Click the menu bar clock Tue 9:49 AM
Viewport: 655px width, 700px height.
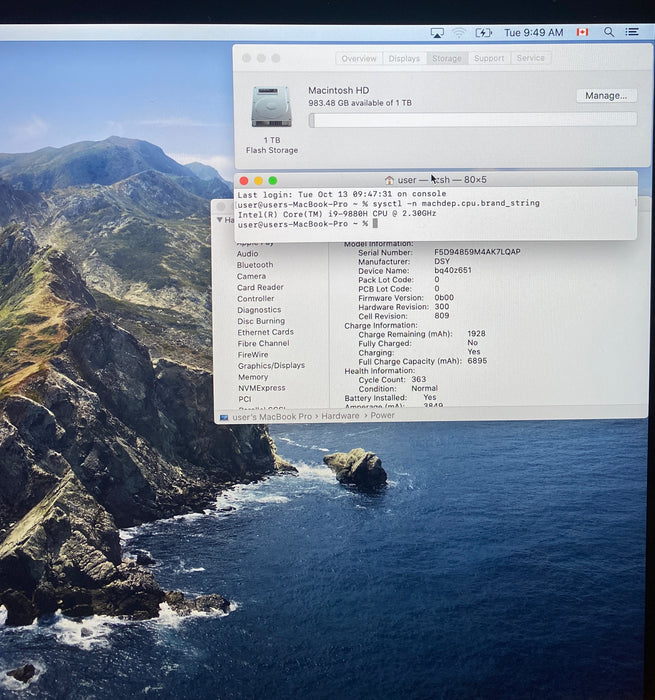click(x=534, y=33)
